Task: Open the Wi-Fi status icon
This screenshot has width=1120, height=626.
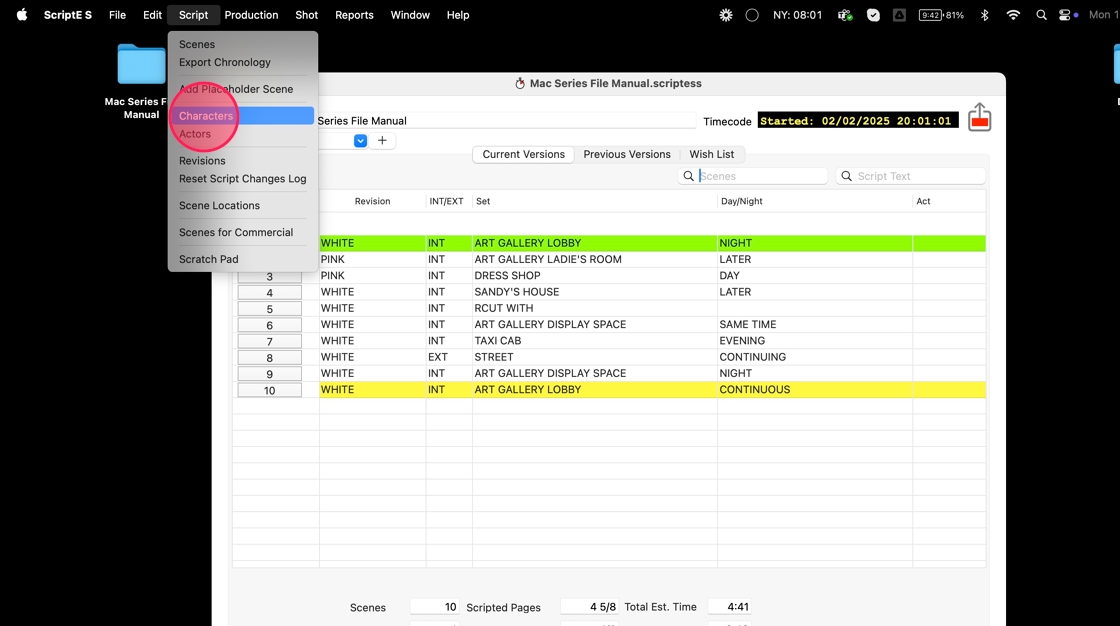Action: tap(1013, 14)
